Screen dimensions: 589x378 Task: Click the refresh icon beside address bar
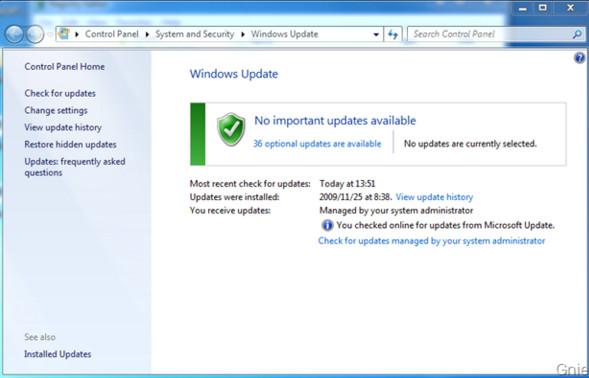(x=393, y=34)
